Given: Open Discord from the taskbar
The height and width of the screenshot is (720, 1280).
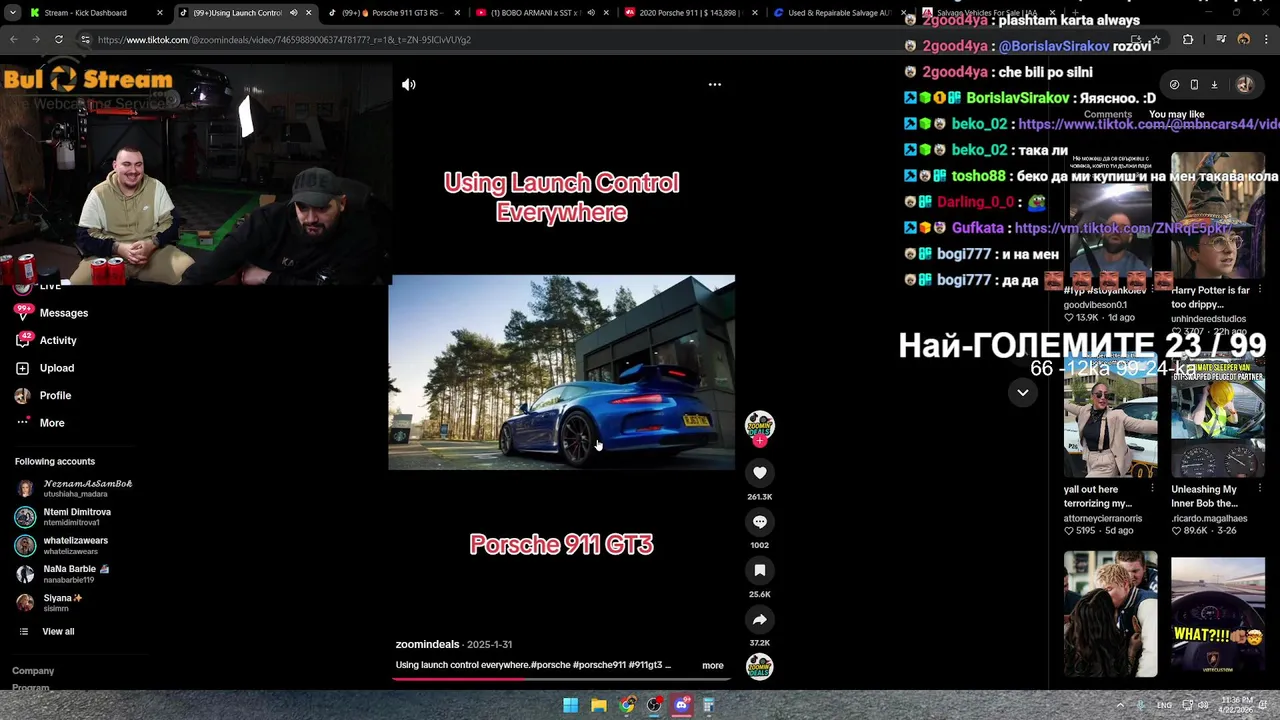Looking at the screenshot, I should click(682, 705).
